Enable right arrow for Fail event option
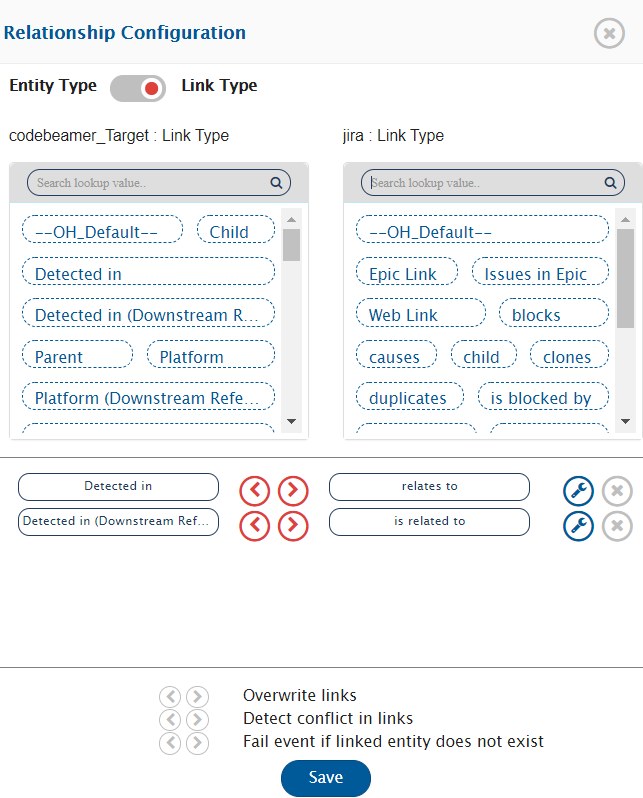The image size is (643, 798). tap(198, 742)
